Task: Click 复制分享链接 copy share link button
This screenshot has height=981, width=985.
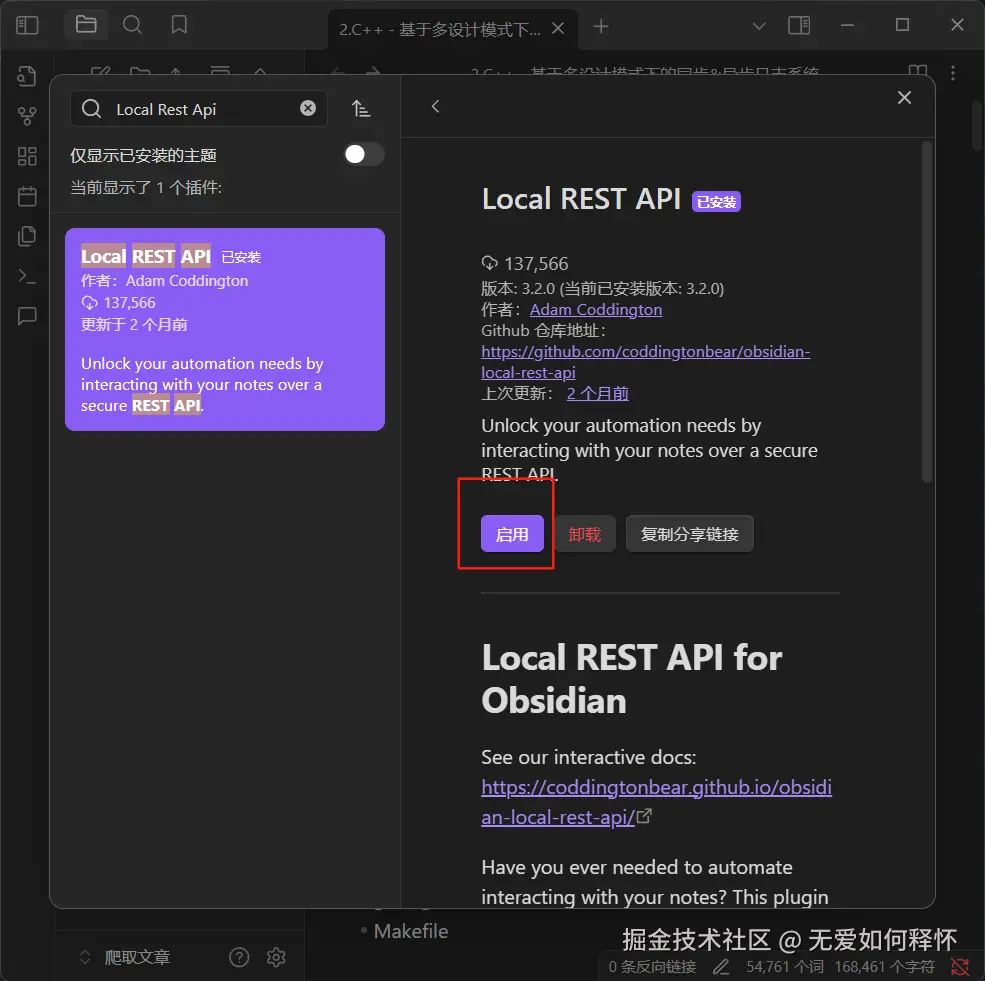Action: click(689, 534)
